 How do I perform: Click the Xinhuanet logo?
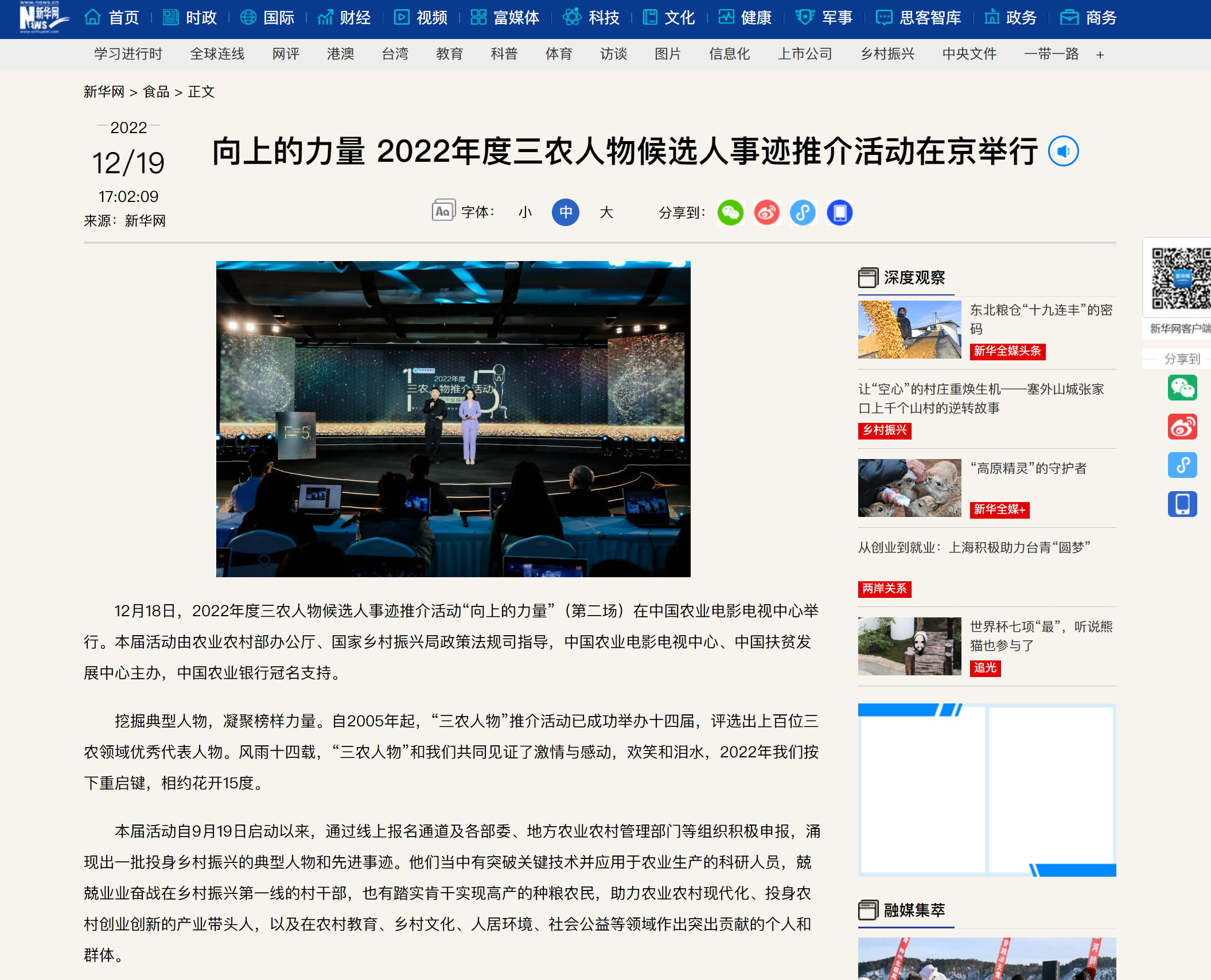tap(43, 17)
